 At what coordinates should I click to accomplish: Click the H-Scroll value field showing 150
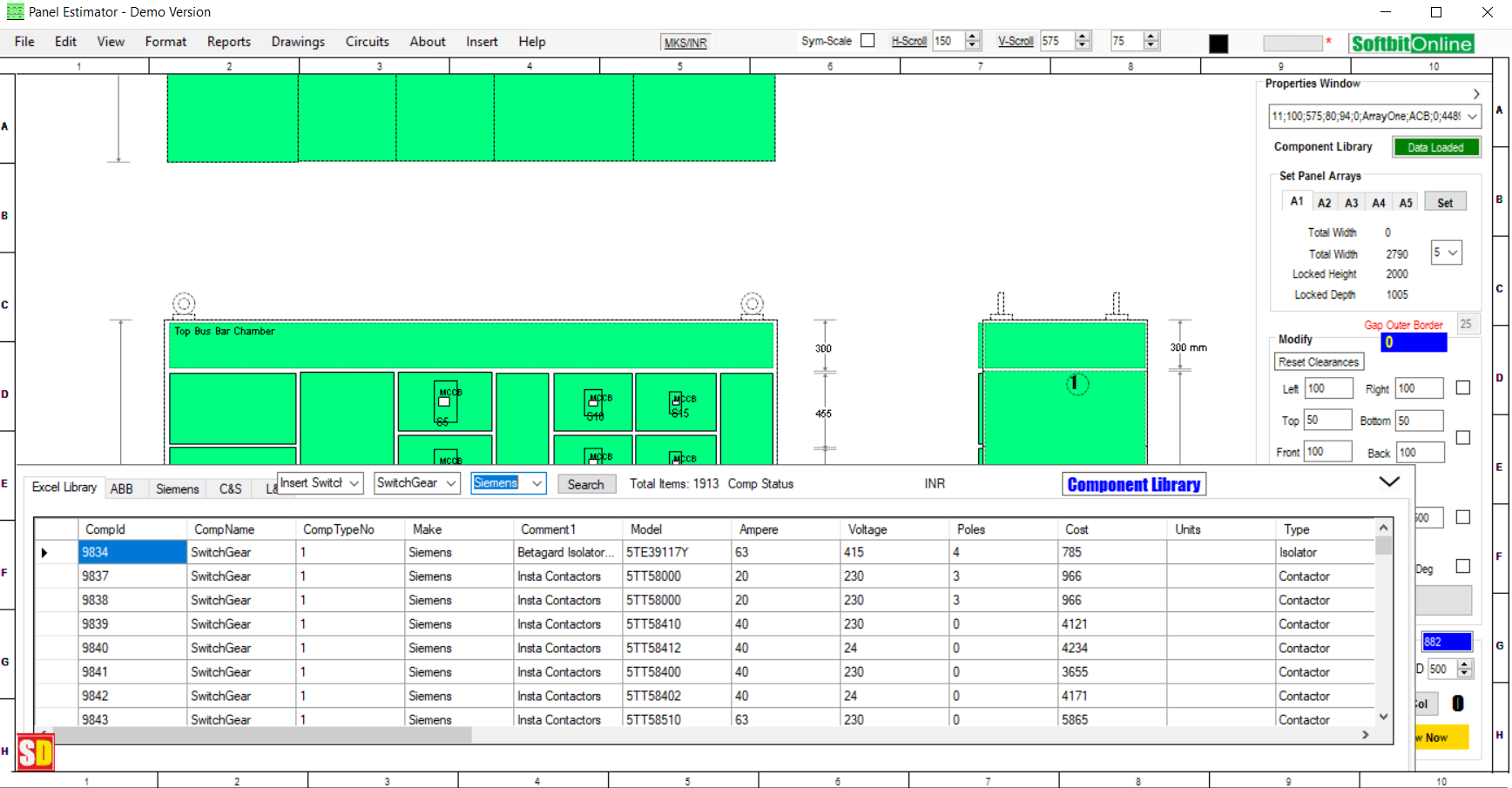(x=948, y=41)
